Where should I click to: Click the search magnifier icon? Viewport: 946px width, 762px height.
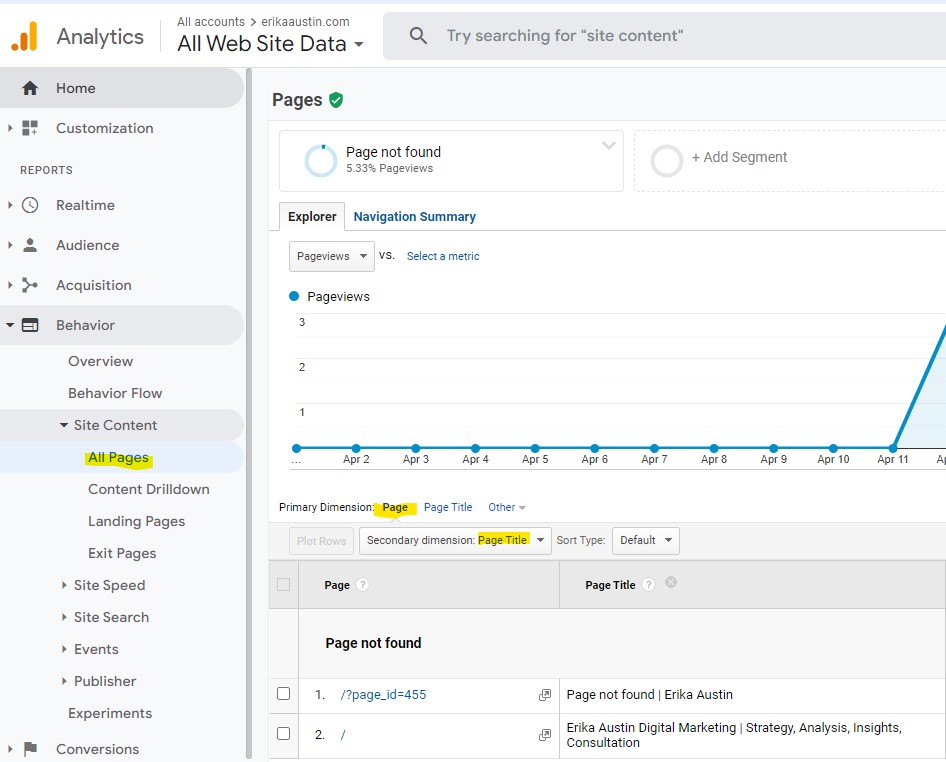(x=418, y=36)
